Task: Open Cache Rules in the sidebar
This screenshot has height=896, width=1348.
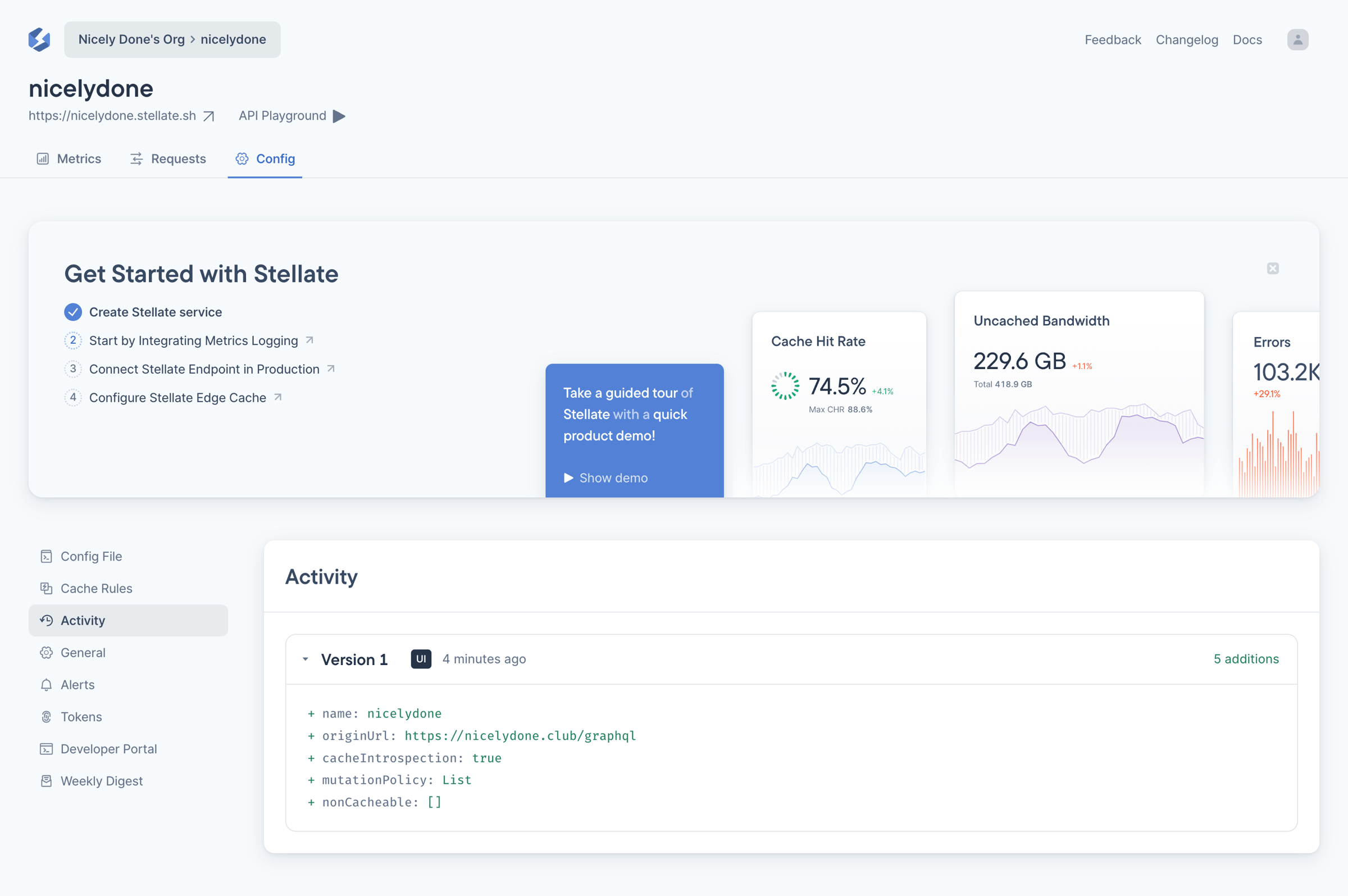Action: (128, 589)
